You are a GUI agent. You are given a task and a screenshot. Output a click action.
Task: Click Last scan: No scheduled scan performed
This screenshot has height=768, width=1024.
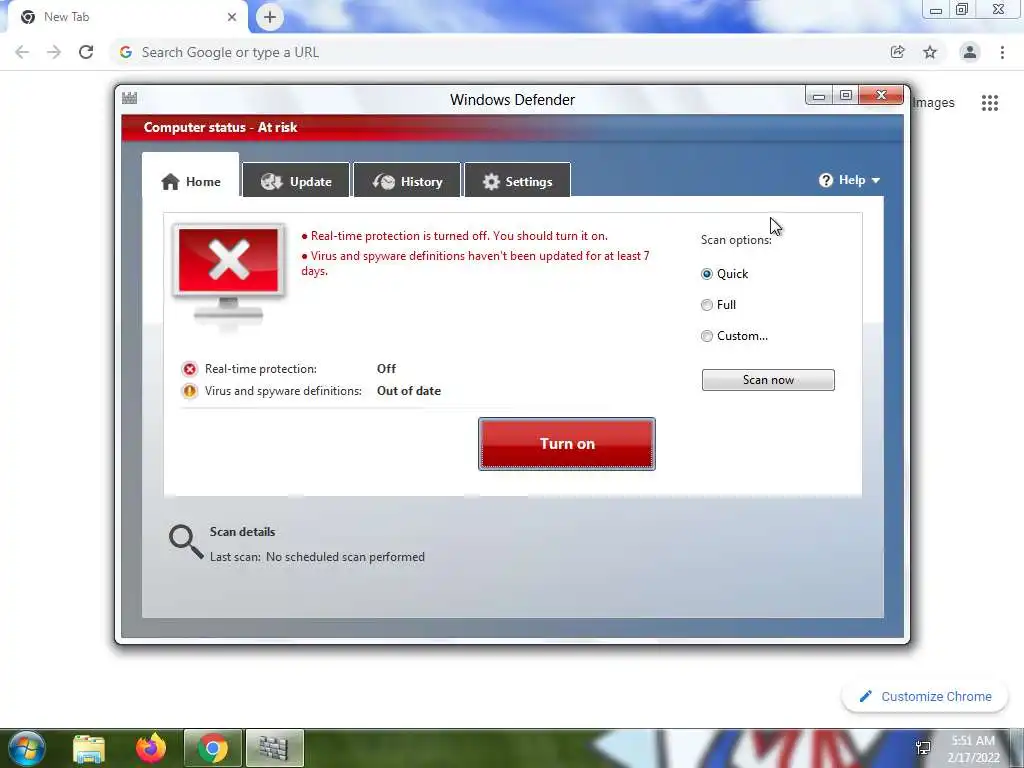pos(317,557)
